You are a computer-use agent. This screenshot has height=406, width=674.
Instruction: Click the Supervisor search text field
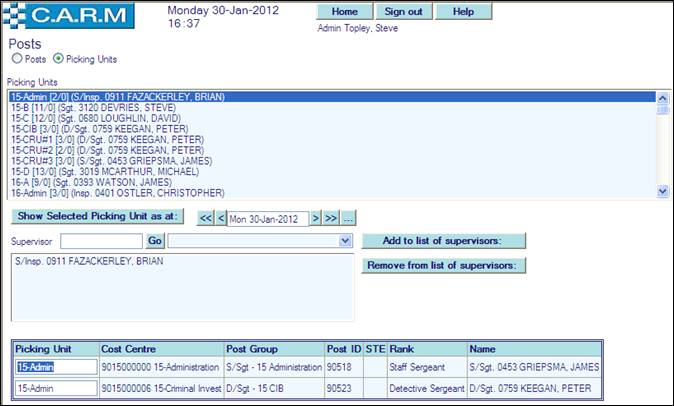pos(101,241)
